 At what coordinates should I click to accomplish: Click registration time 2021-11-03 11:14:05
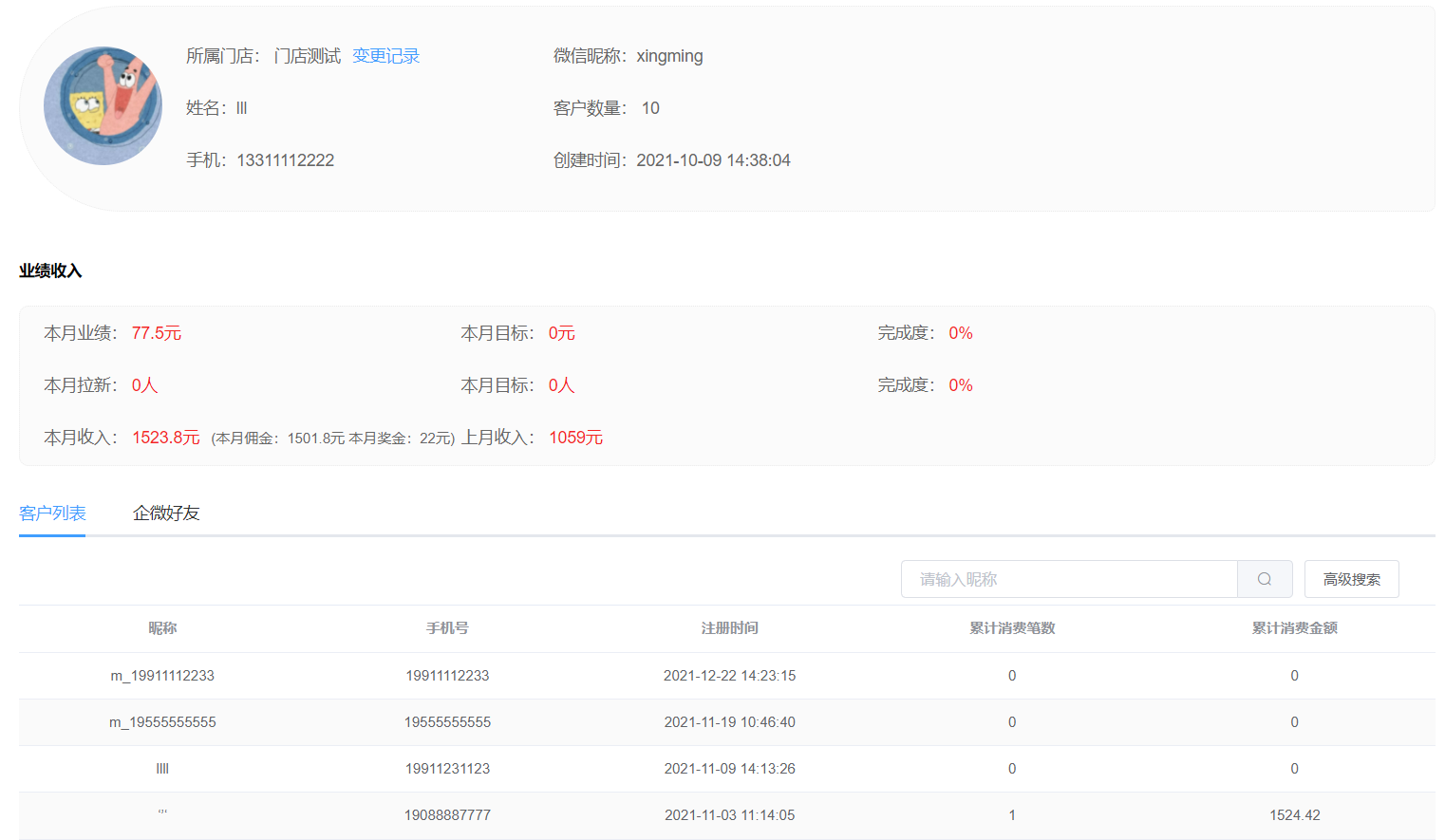[x=729, y=815]
